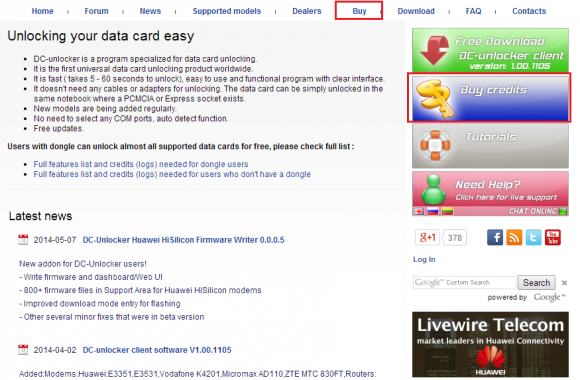This screenshot has width=580, height=380.
Task: Click the Twitter bird icon
Action: pyautogui.click(x=533, y=238)
